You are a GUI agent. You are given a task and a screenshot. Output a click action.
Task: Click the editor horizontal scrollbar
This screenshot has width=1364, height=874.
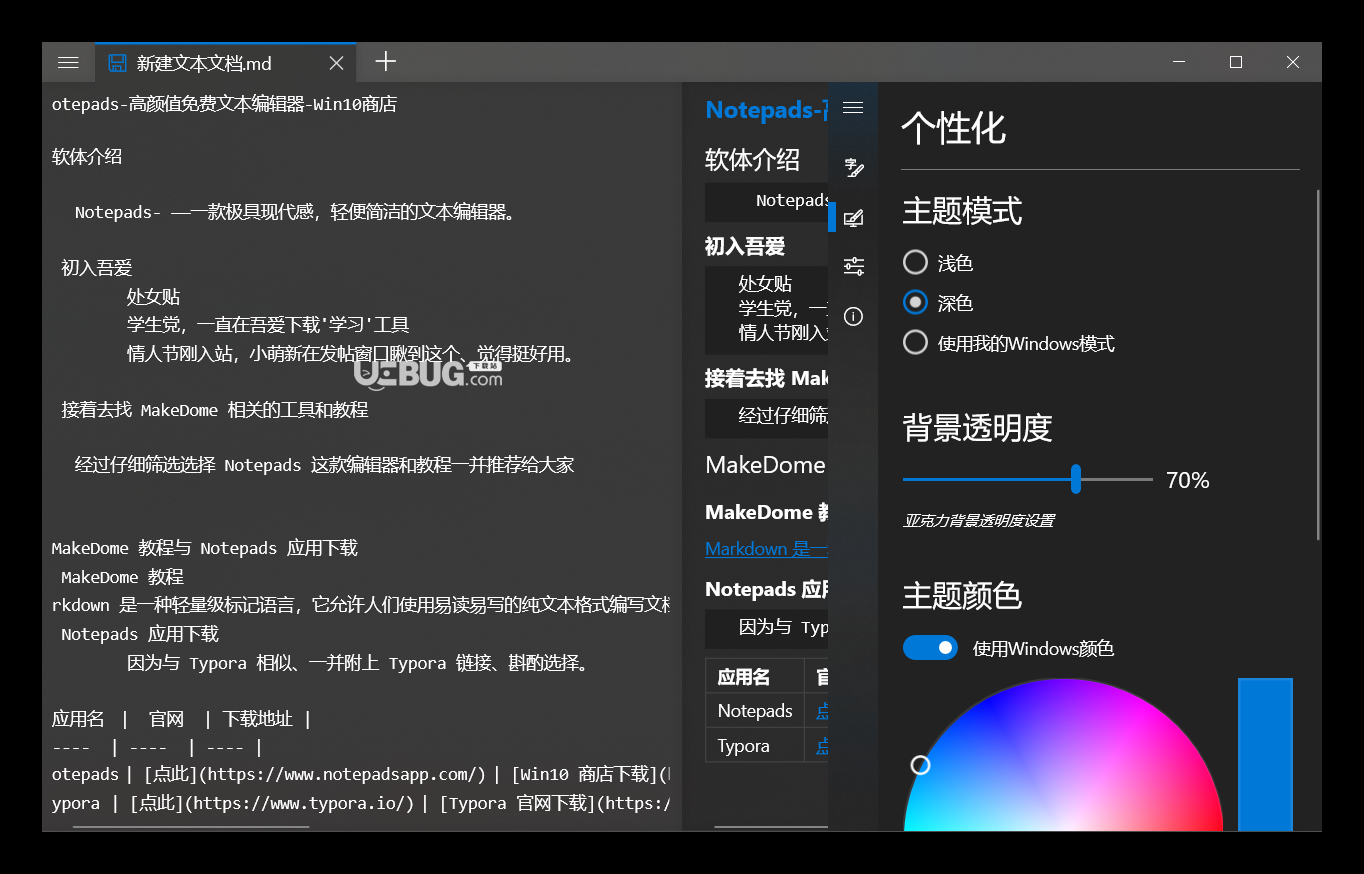click(x=190, y=827)
